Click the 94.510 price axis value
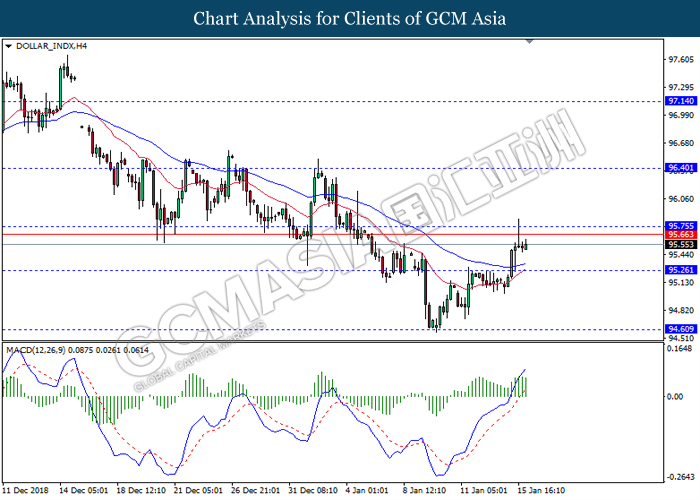Viewport: 700px width, 500px height. tap(681, 338)
